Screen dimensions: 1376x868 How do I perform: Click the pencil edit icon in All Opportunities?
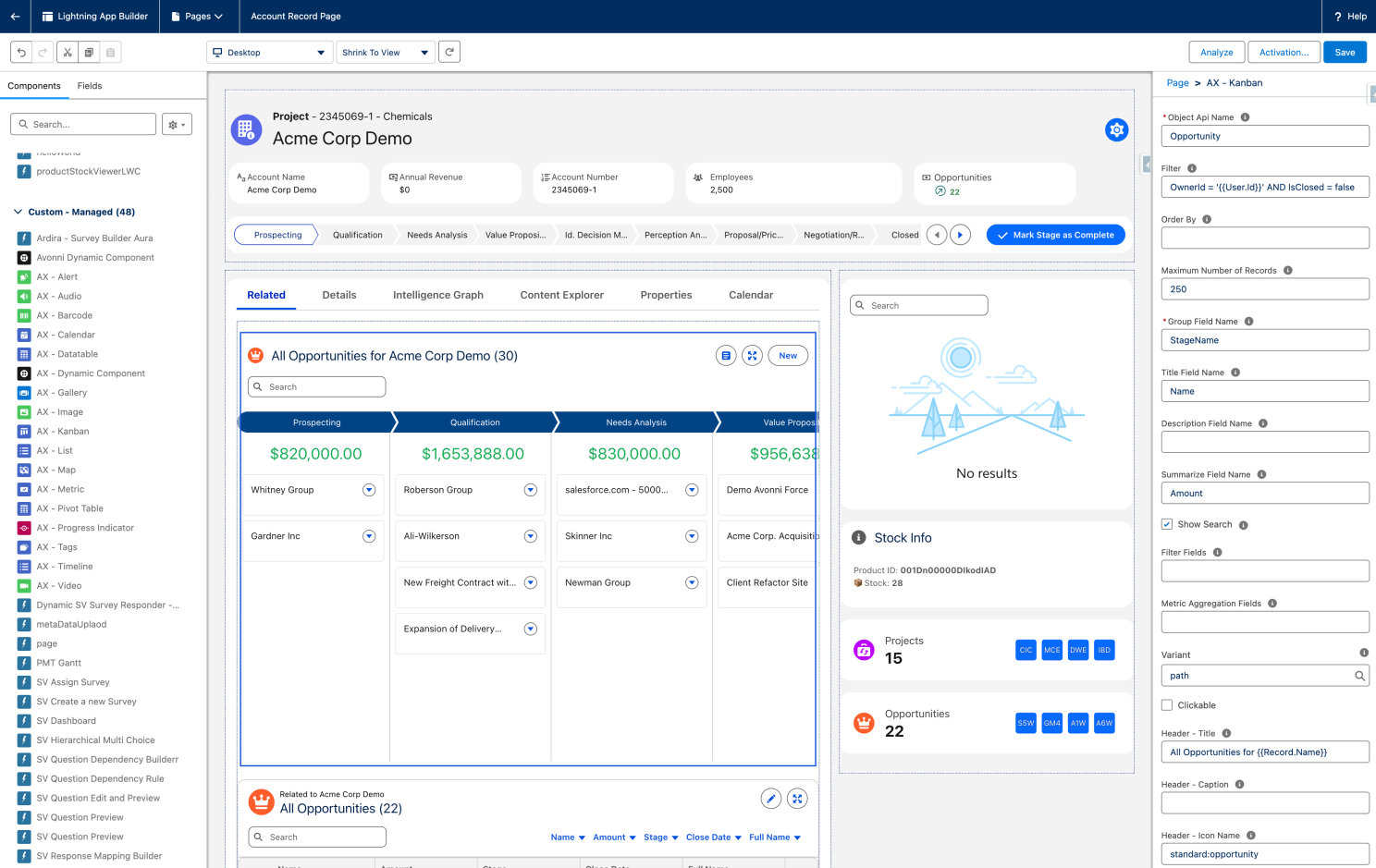point(770,799)
